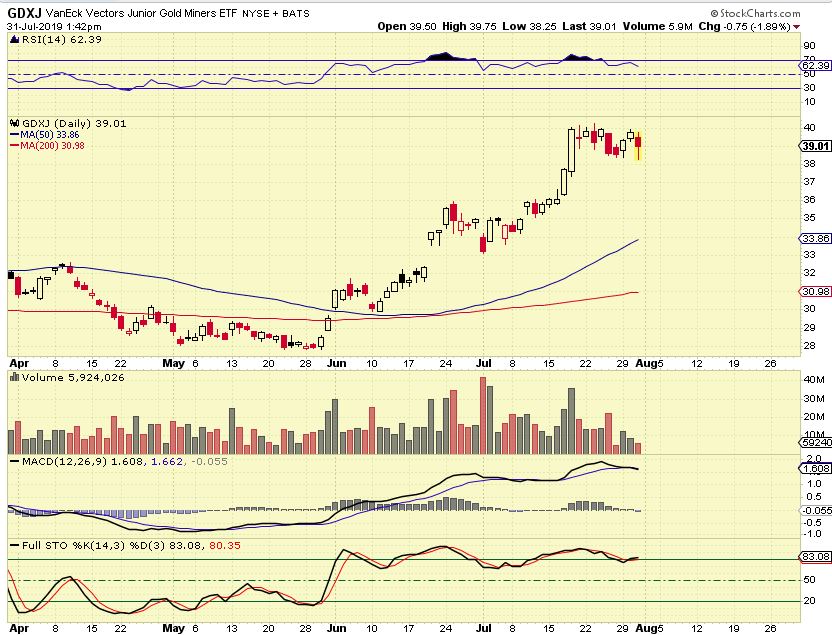This screenshot has height=635, width=832.
Task: Click the 39.01 last-price tag on price axis
Action: point(816,146)
